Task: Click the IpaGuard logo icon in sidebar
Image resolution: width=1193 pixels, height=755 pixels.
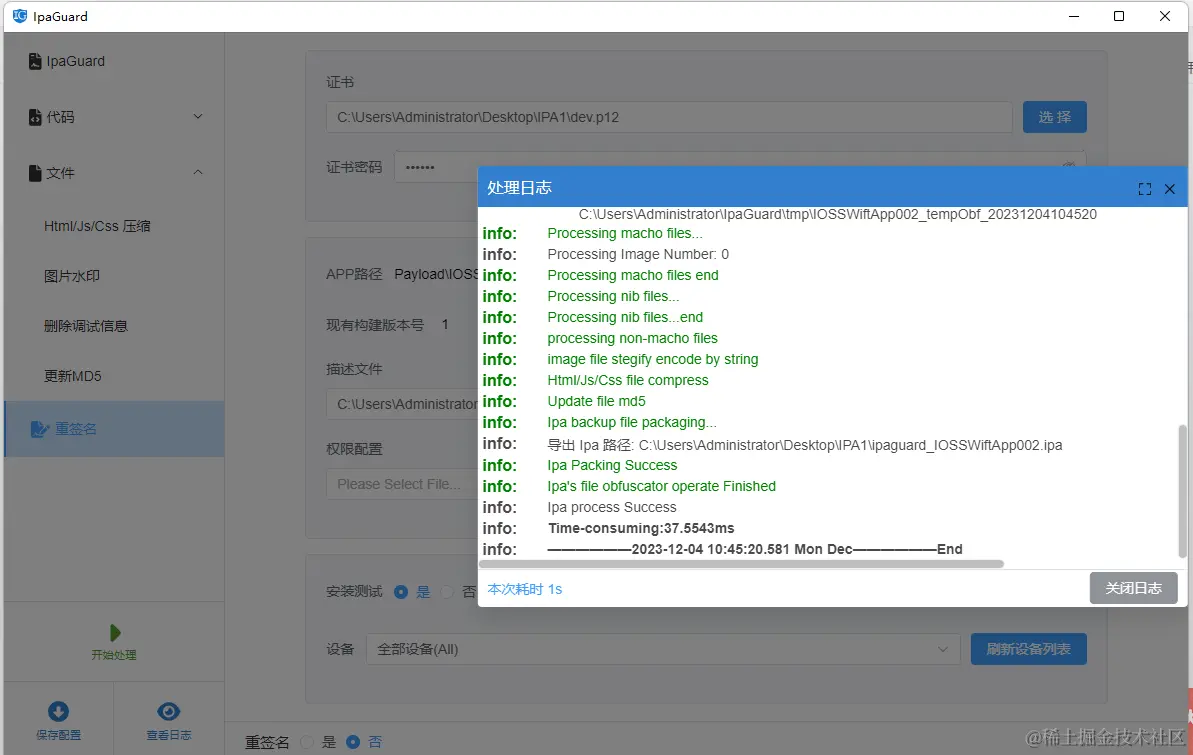Action: 35,62
